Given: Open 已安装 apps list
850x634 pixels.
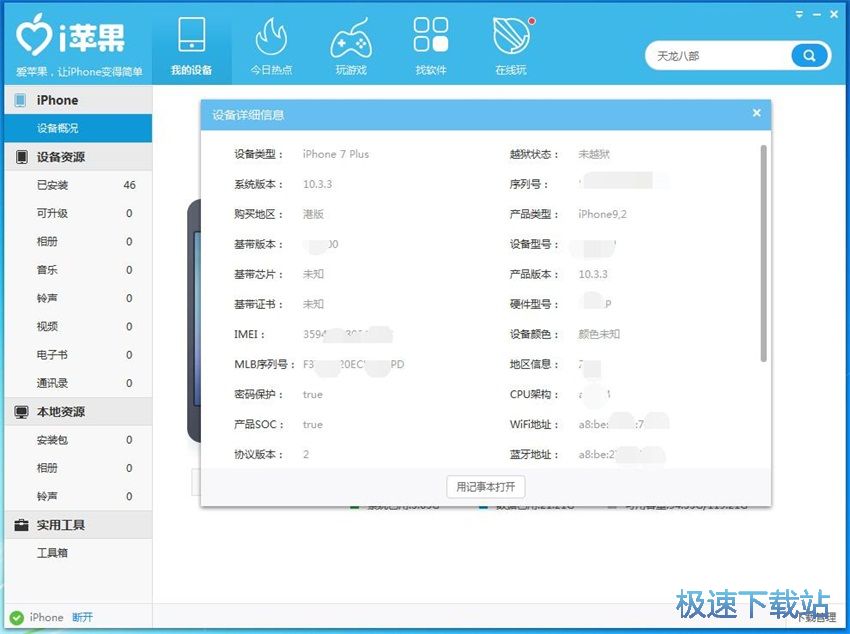Looking at the screenshot, I should [x=78, y=185].
